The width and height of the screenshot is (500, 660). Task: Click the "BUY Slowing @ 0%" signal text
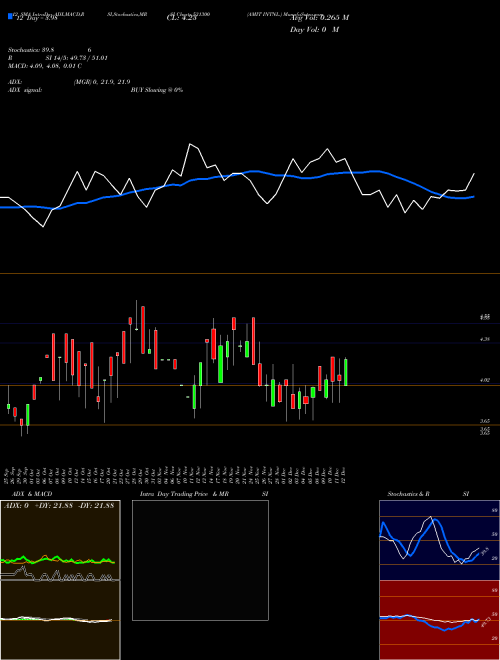click(157, 90)
